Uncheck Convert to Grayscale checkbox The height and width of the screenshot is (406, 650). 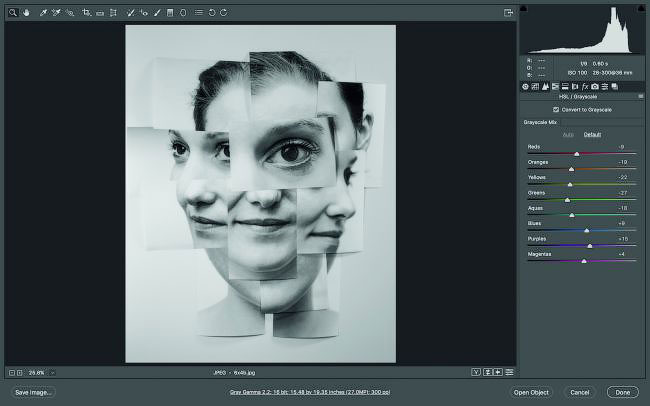(x=556, y=109)
